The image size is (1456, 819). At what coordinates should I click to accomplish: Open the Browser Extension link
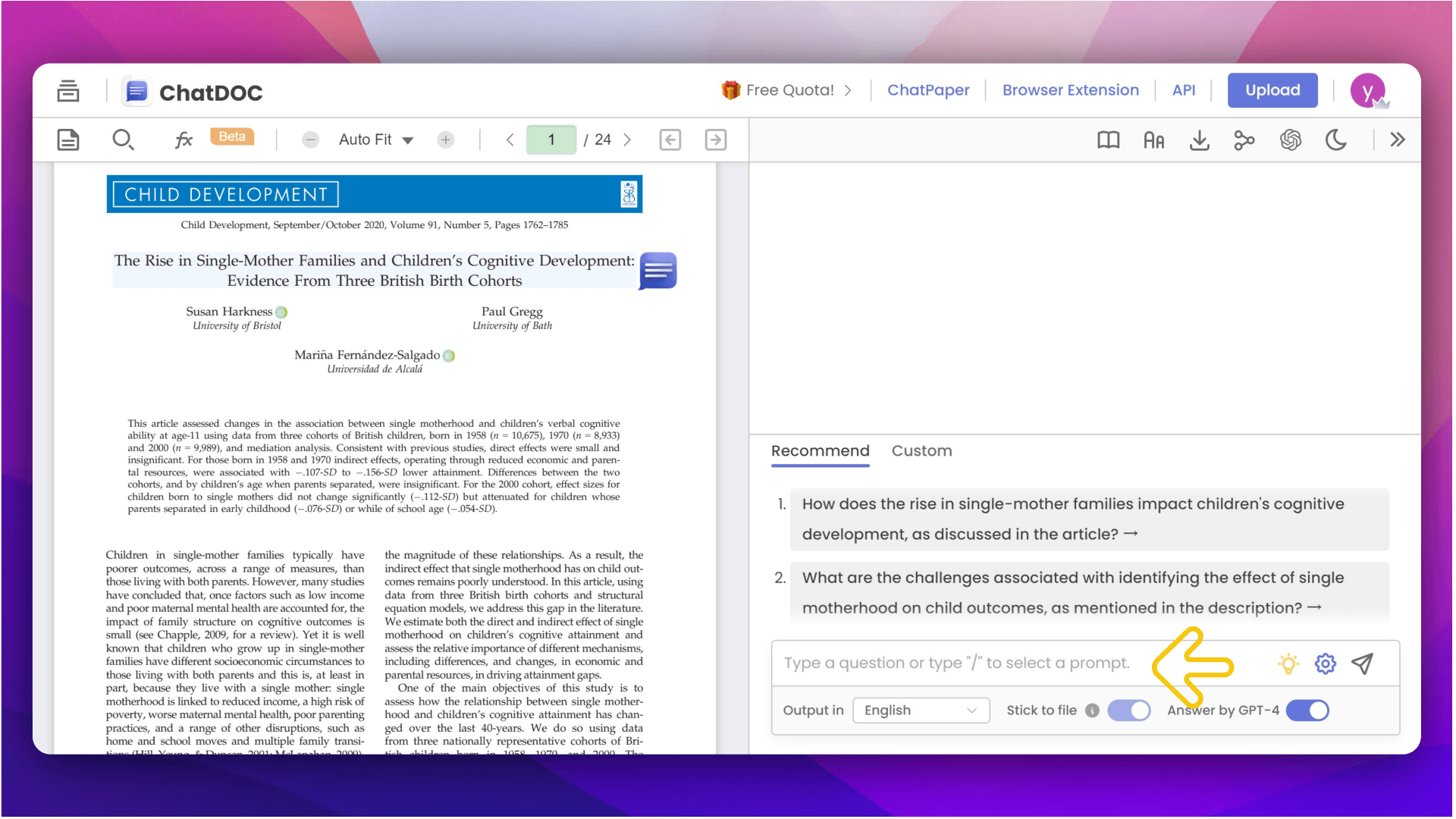[x=1070, y=90]
